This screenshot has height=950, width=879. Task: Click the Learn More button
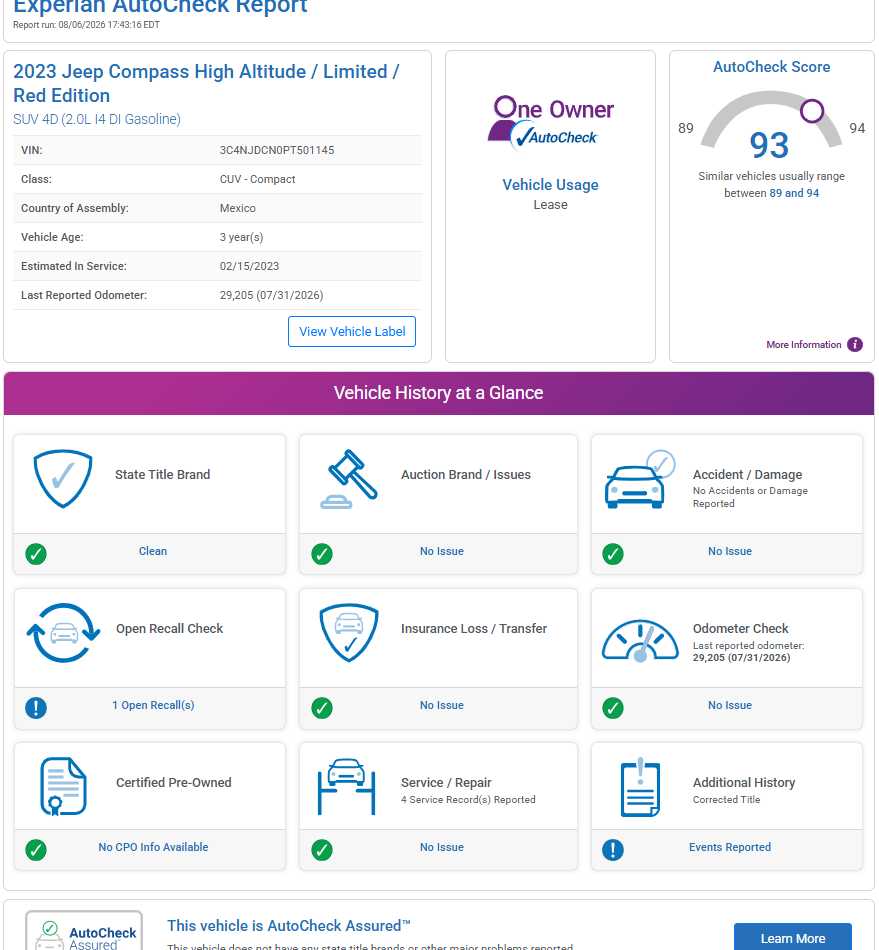[x=792, y=937]
